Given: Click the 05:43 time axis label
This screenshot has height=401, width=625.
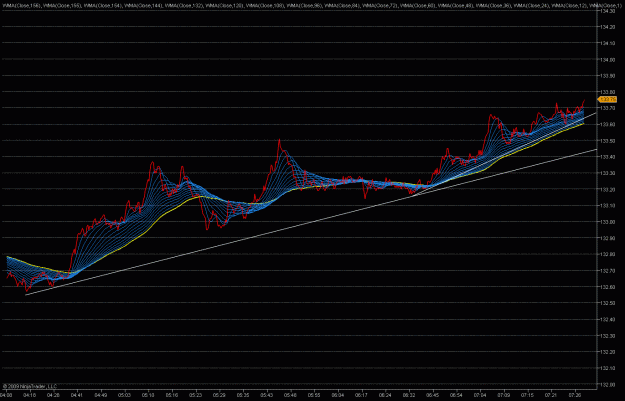Looking at the screenshot, I should tap(267, 395).
